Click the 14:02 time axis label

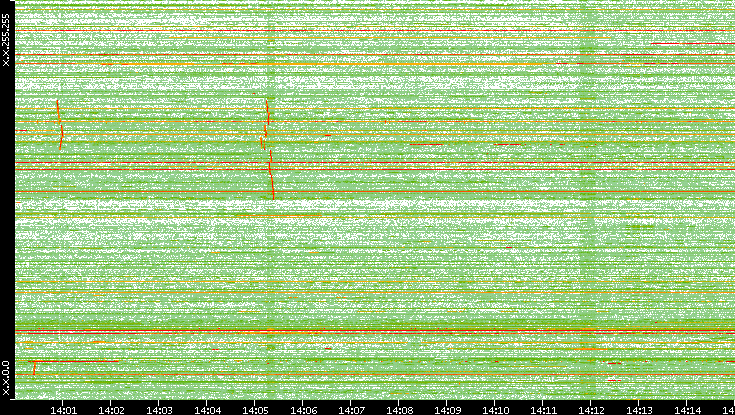click(110, 410)
